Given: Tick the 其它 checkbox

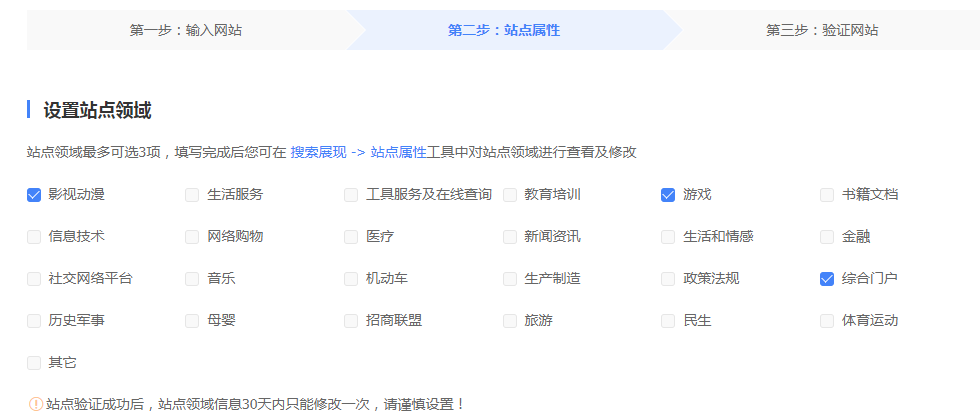Looking at the screenshot, I should 34,363.
